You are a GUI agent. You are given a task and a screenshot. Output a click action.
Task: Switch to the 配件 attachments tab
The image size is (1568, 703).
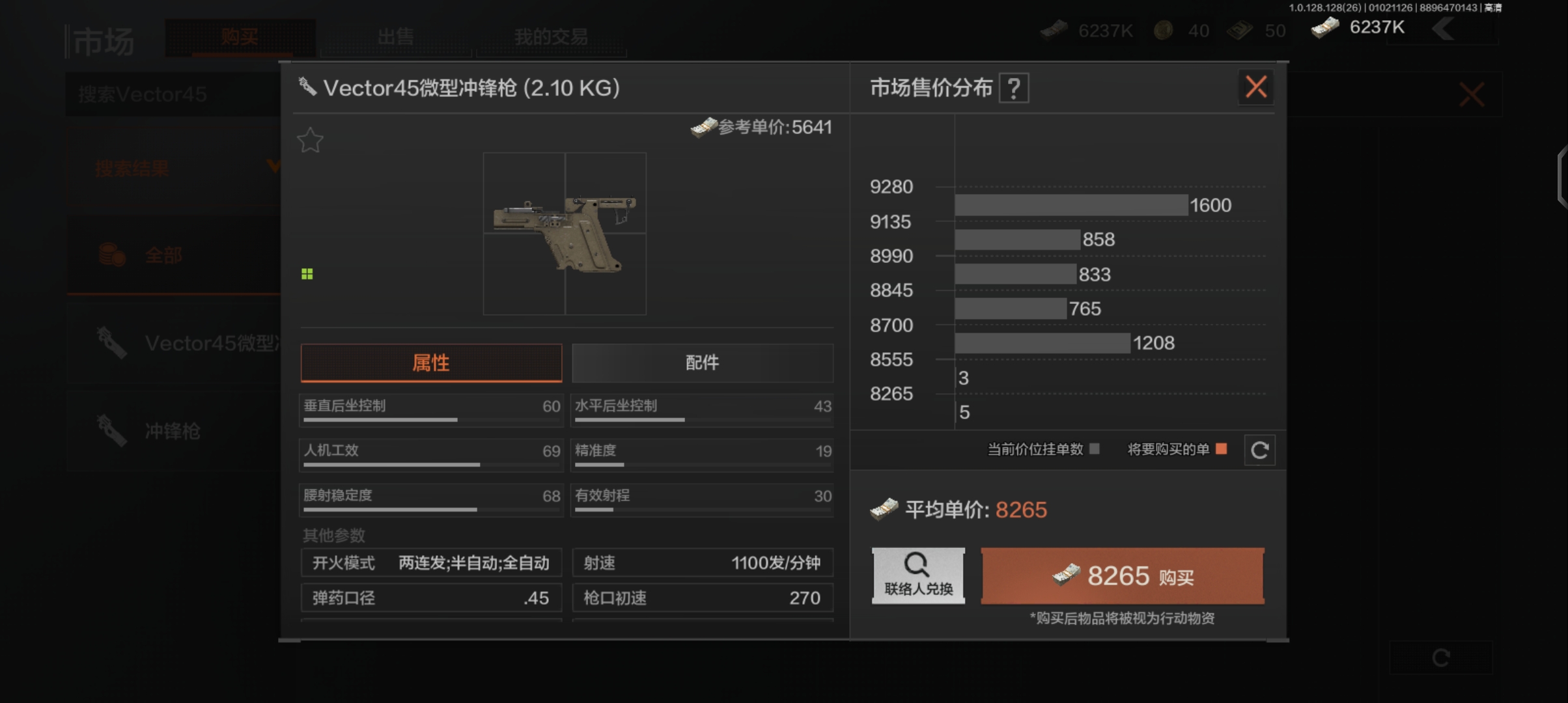click(703, 363)
